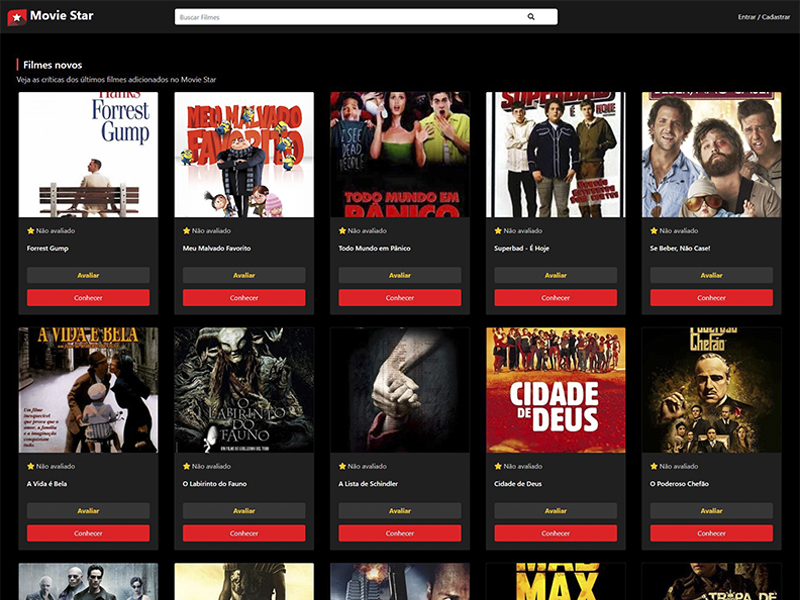Go to the Movie Star home title
This screenshot has width=800, height=600.
pos(62,15)
